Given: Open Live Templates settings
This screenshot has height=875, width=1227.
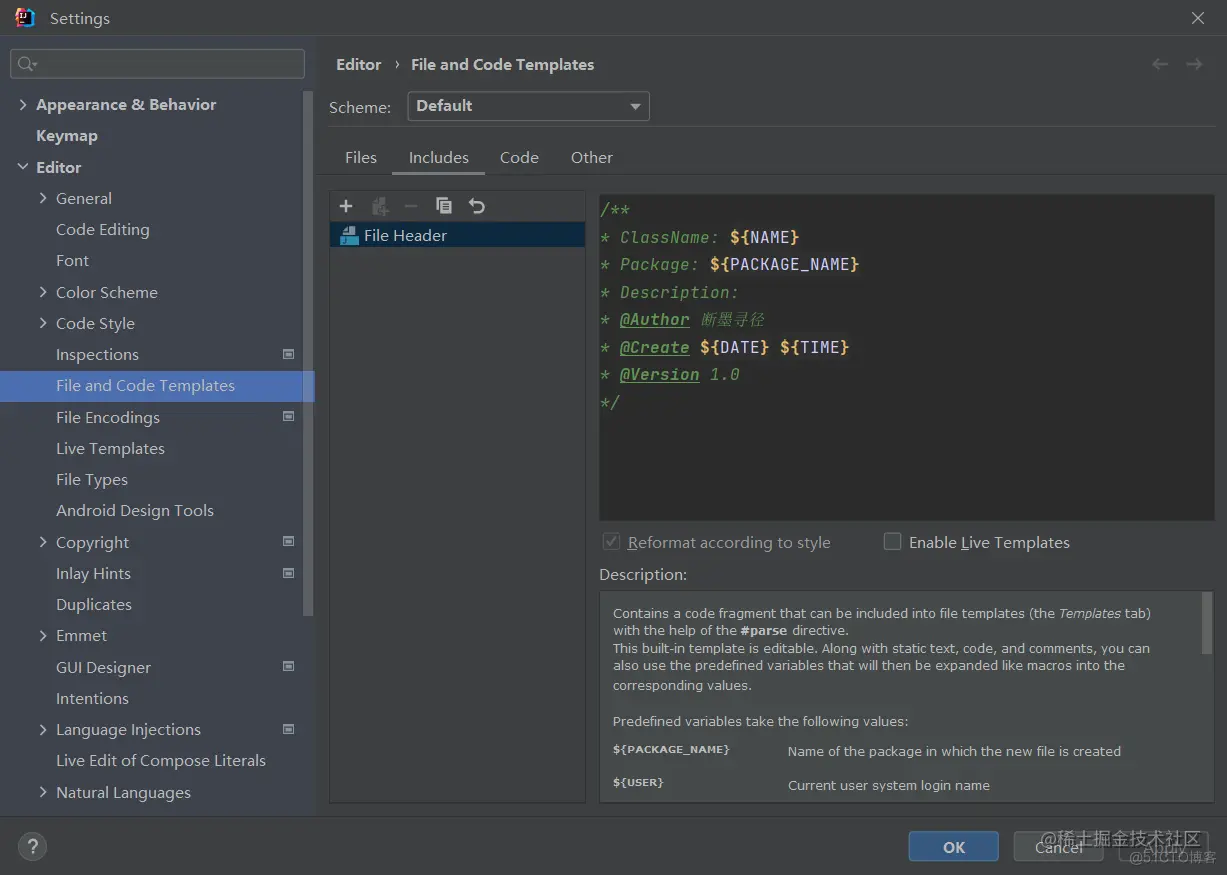Looking at the screenshot, I should point(110,448).
